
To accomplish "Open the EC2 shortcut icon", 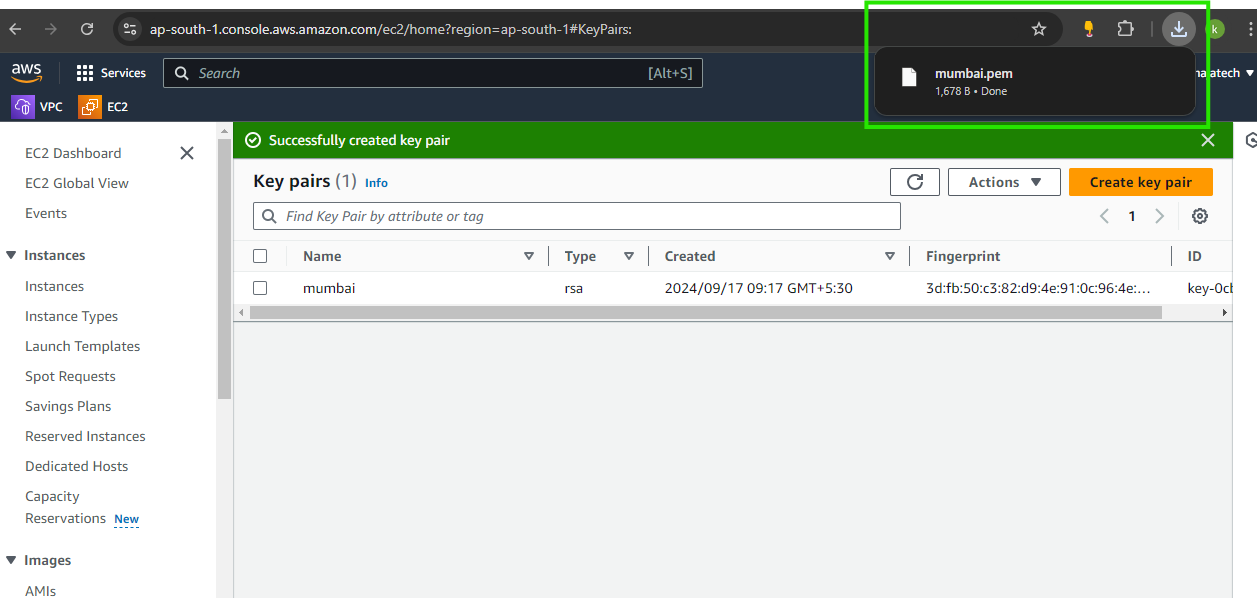I will 90,106.
